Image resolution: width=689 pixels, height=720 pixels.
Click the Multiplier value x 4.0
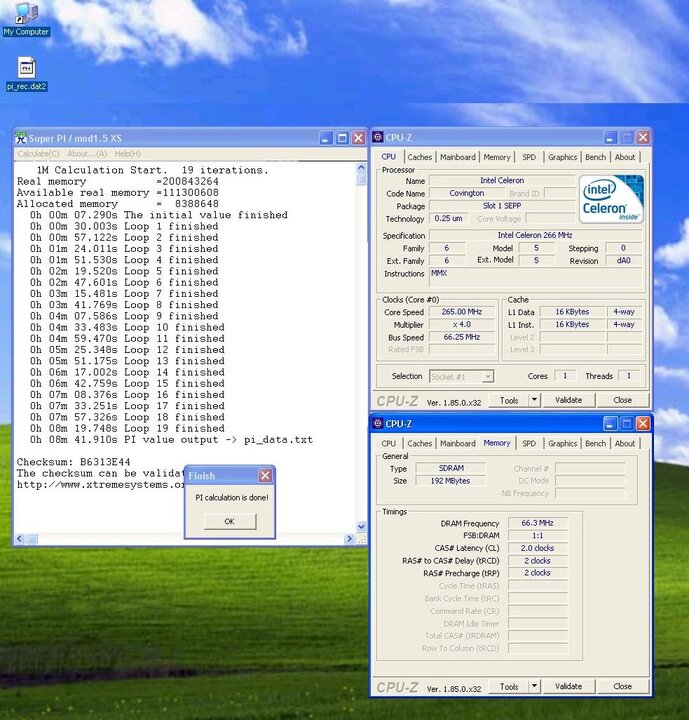tap(462, 324)
